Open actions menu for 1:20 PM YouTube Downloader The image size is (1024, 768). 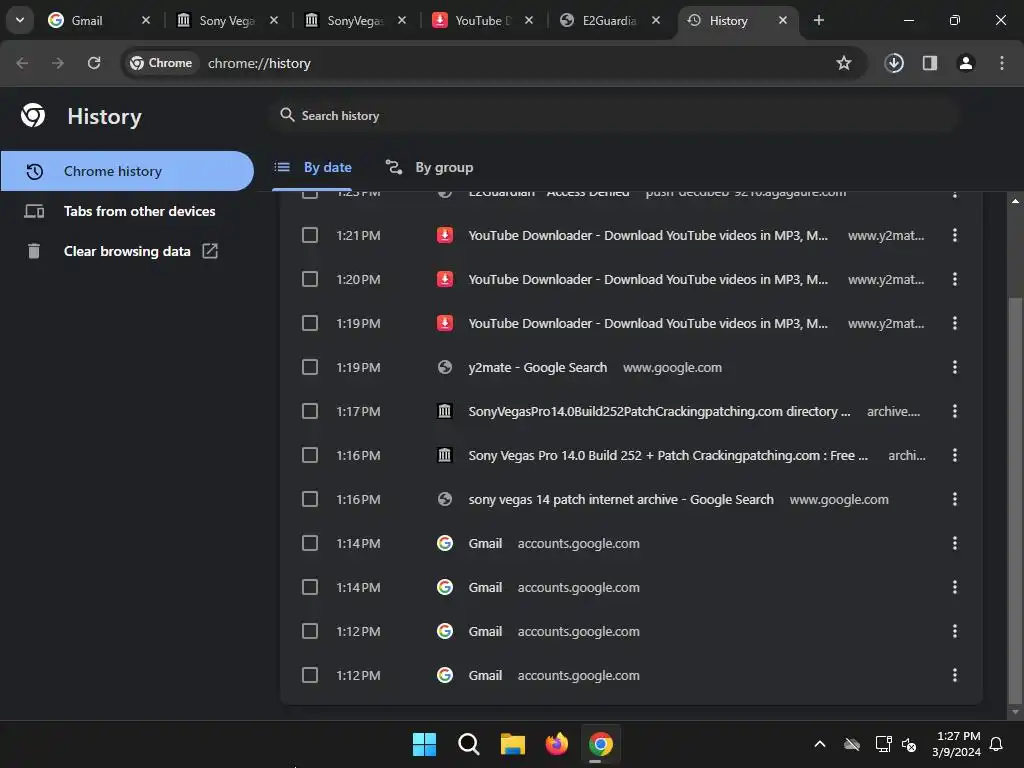tap(955, 279)
